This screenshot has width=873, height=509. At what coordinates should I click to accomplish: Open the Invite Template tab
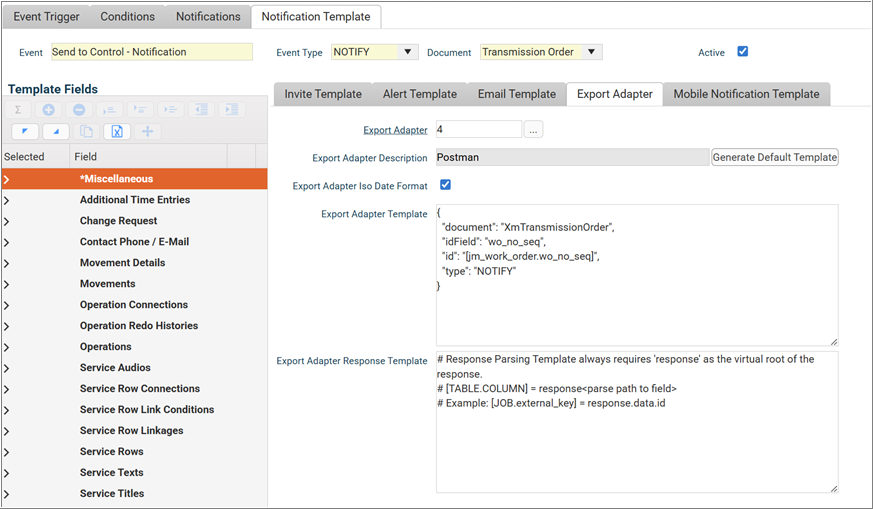pos(323,94)
